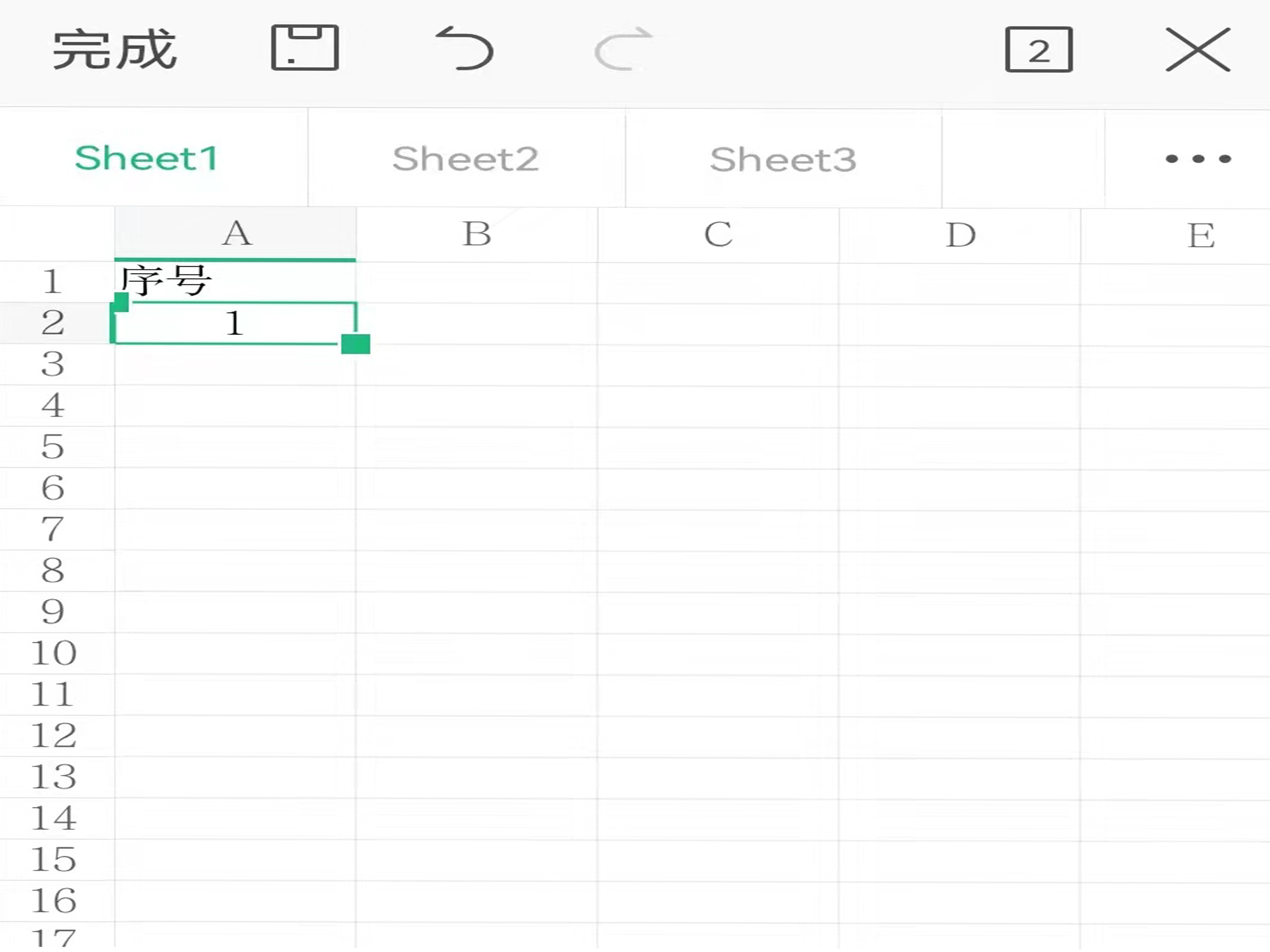Select row 2 header
The image size is (1270, 952).
53,322
